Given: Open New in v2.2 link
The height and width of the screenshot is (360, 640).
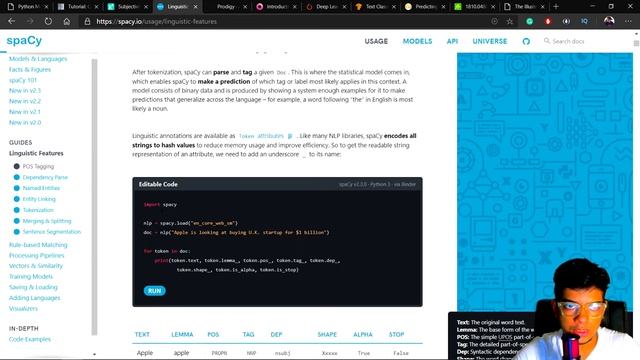Looking at the screenshot, I should point(25,101).
